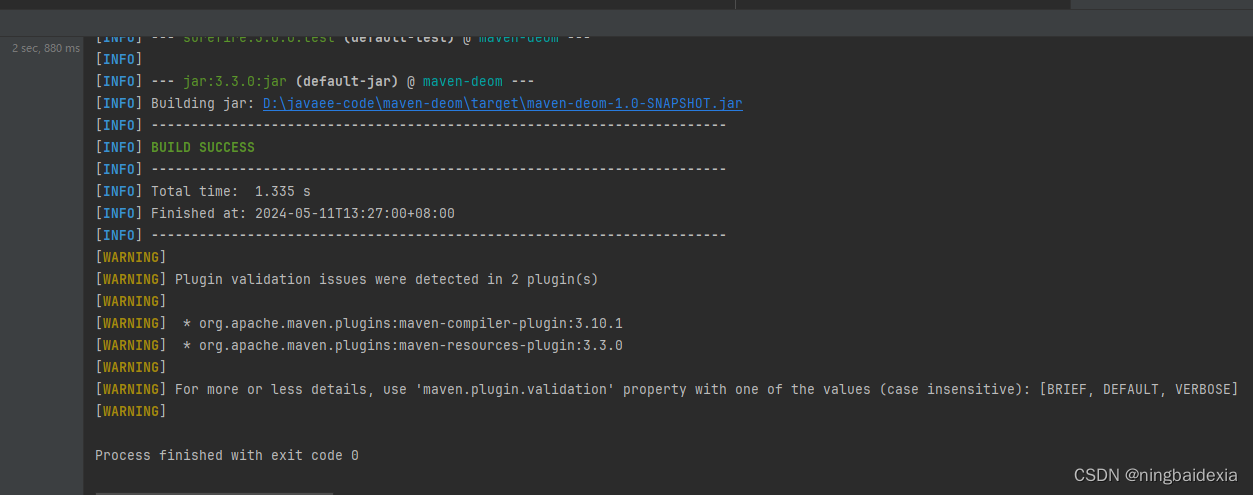Click '(default-jar)' in the jar goal line

pos(347,81)
